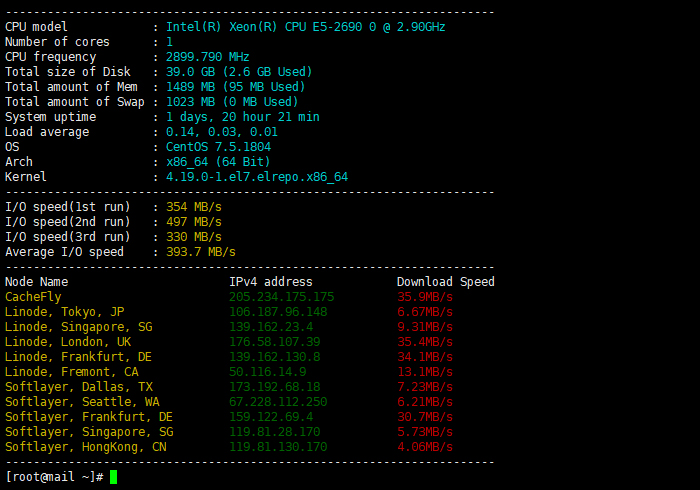Click the 1st run I/O speed 354 MB/s
Image resolution: width=700 pixels, height=490 pixels.
pos(194,207)
